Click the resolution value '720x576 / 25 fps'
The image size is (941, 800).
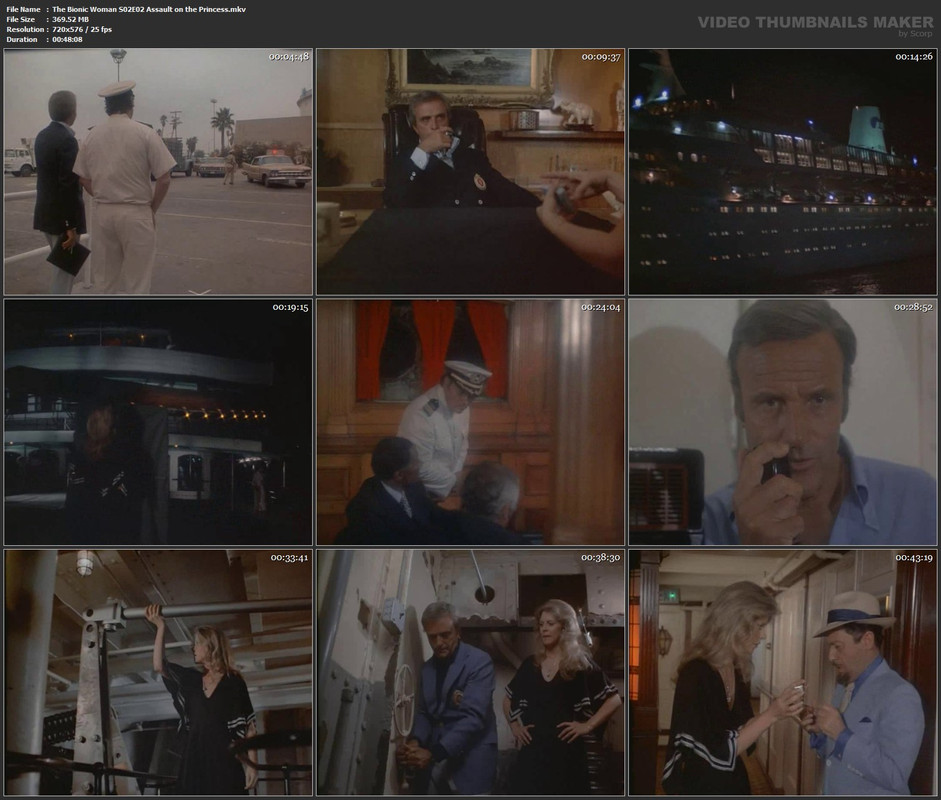[82, 29]
